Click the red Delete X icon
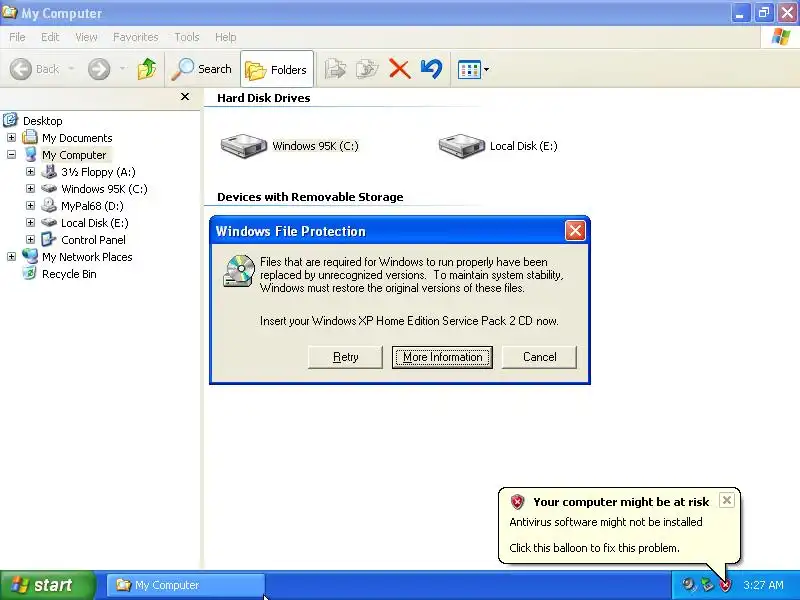The width and height of the screenshot is (800, 600). coord(399,69)
